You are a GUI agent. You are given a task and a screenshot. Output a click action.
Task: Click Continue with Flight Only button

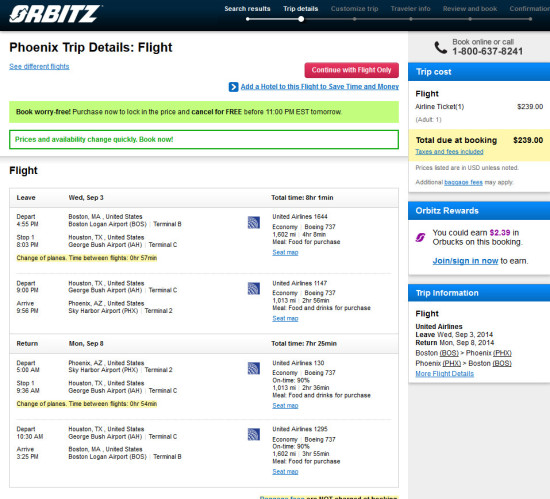(x=351, y=70)
